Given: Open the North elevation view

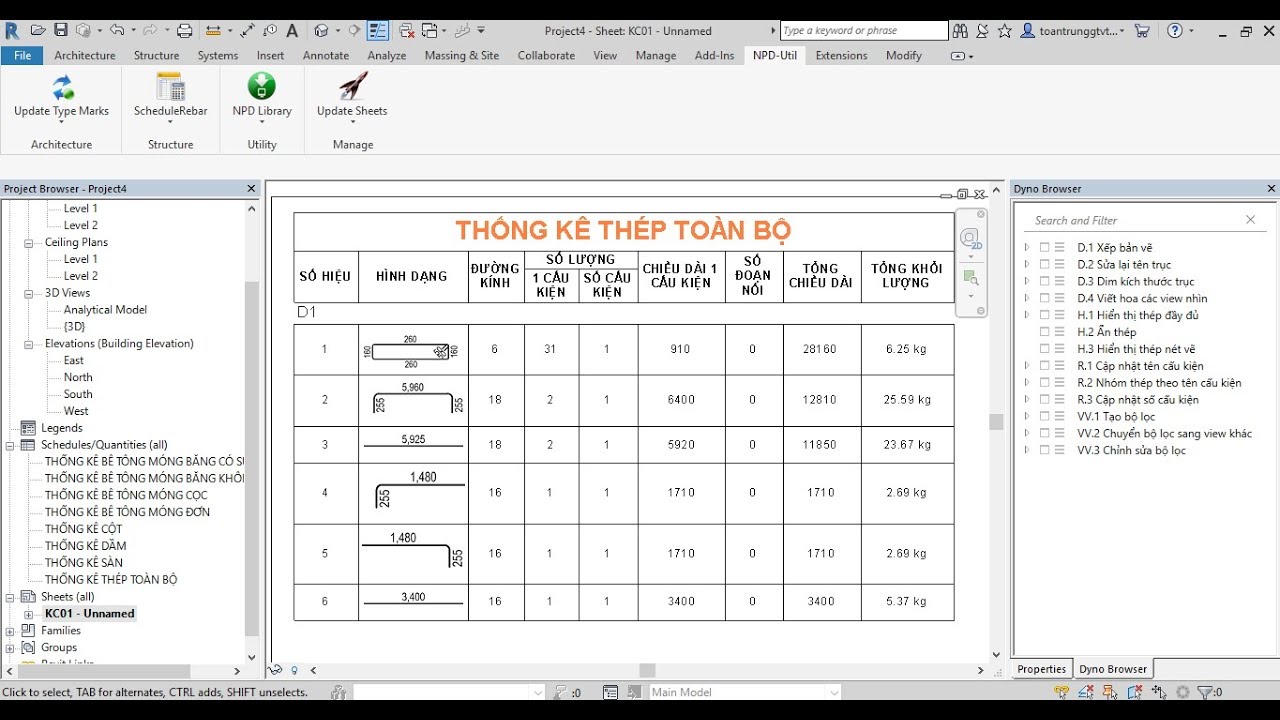Looking at the screenshot, I should (x=78, y=377).
